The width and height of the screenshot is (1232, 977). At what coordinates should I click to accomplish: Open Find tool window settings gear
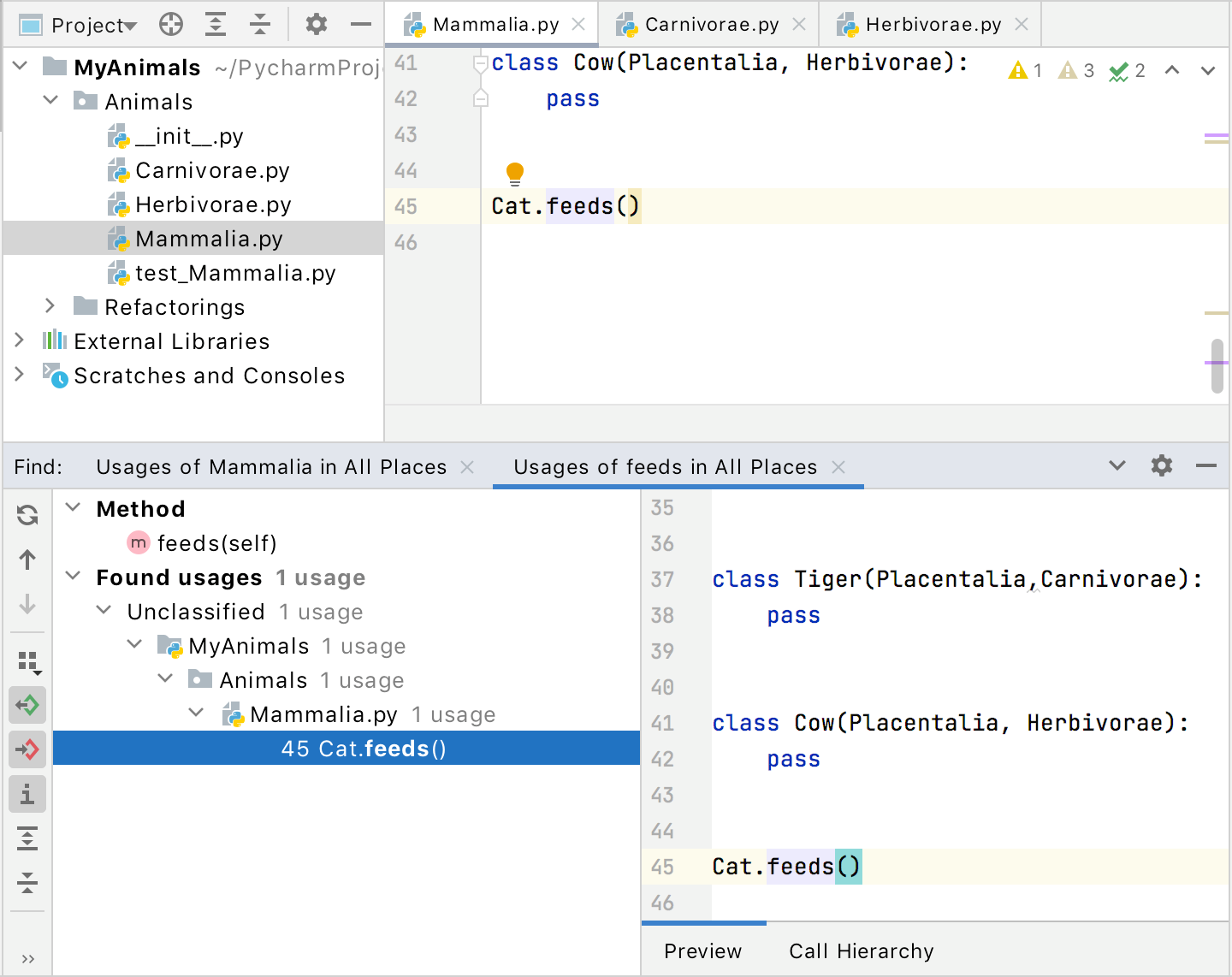tap(1161, 466)
